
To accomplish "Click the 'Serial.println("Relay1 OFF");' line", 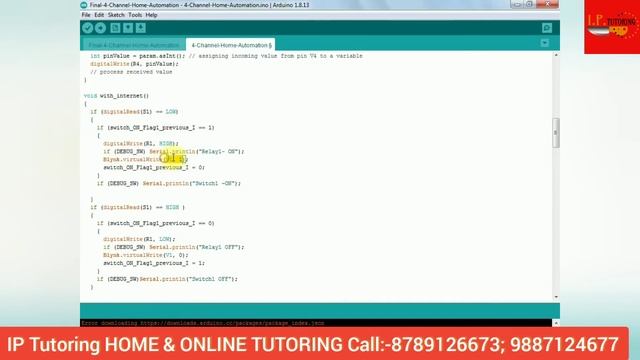I will click(197, 247).
